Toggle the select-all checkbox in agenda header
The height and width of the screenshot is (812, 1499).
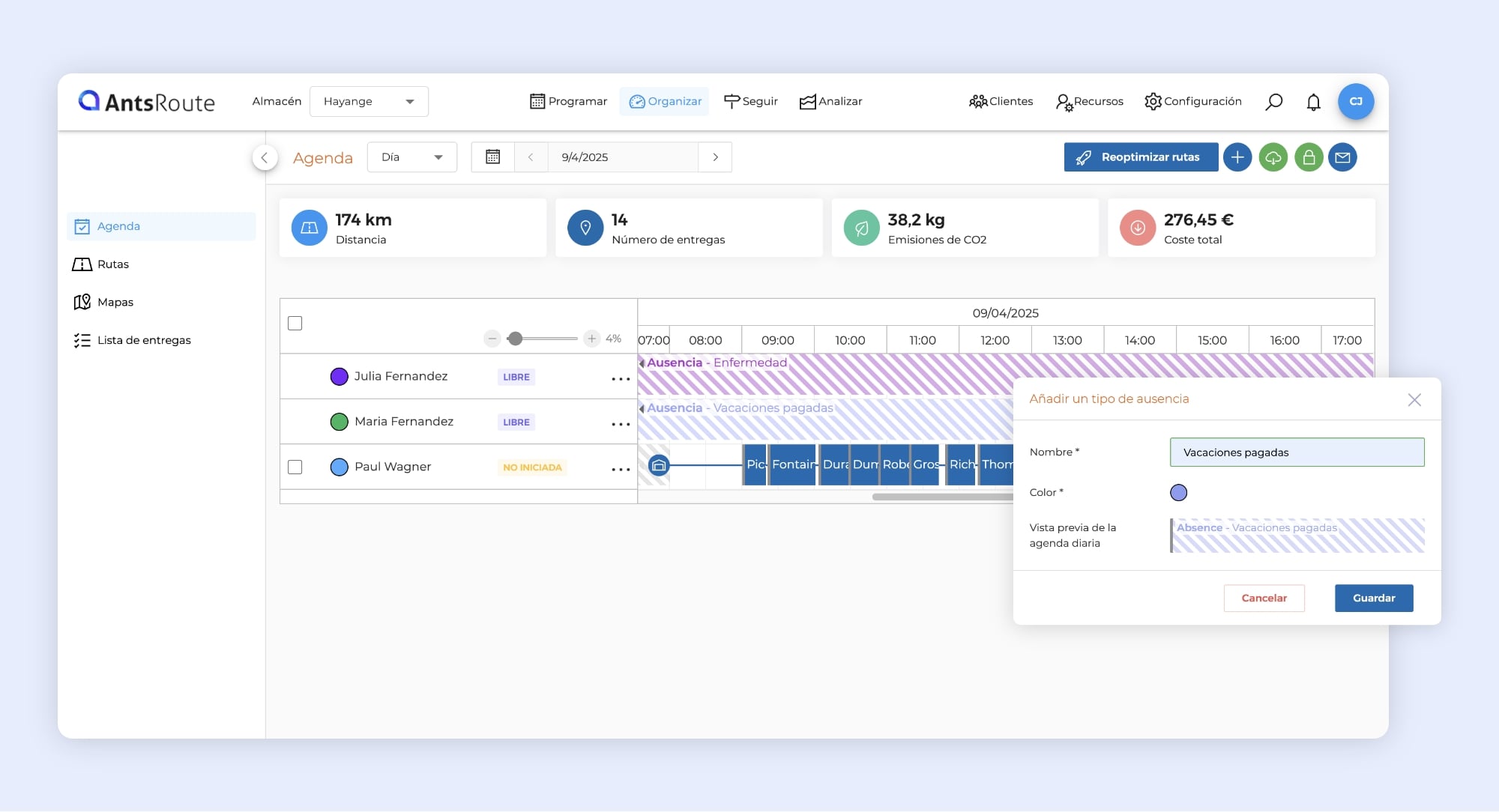[295, 323]
